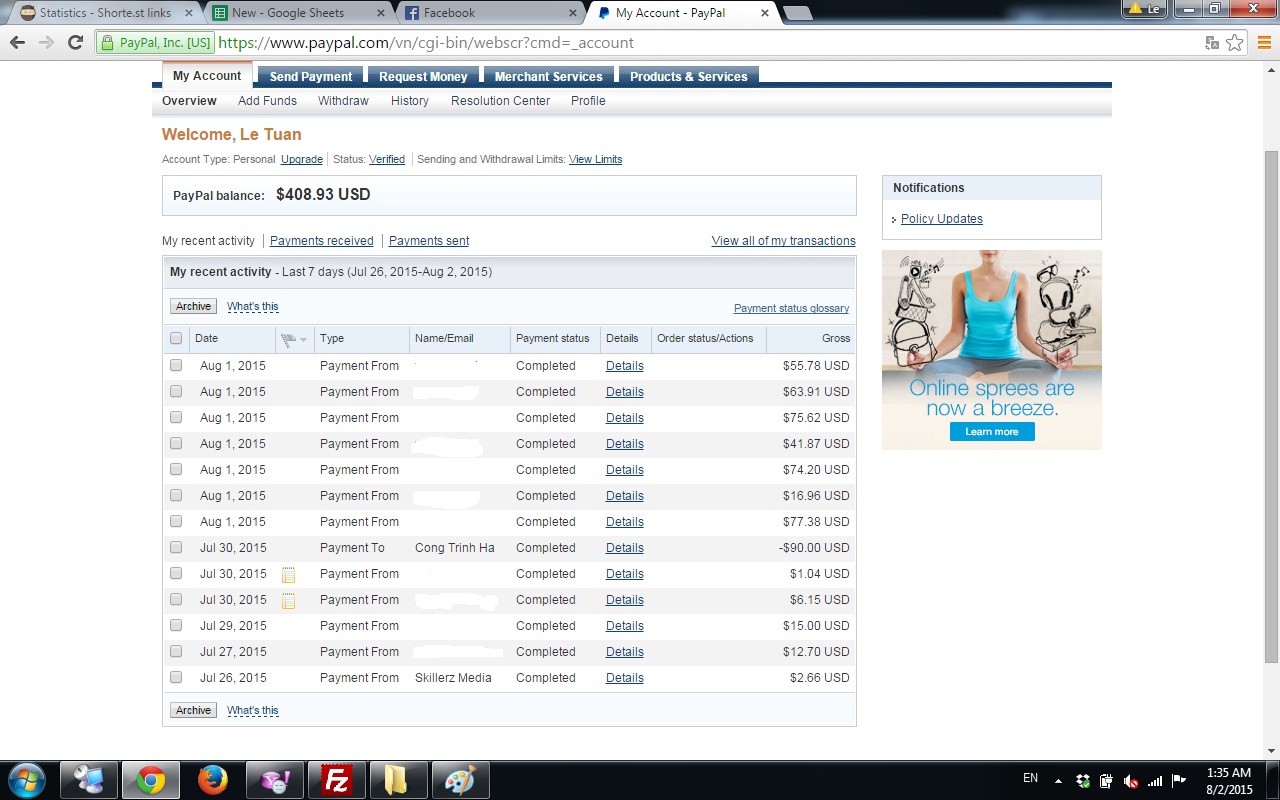The height and width of the screenshot is (800, 1280).
Task: Select the Add Funds submenu item
Action: pos(267,101)
